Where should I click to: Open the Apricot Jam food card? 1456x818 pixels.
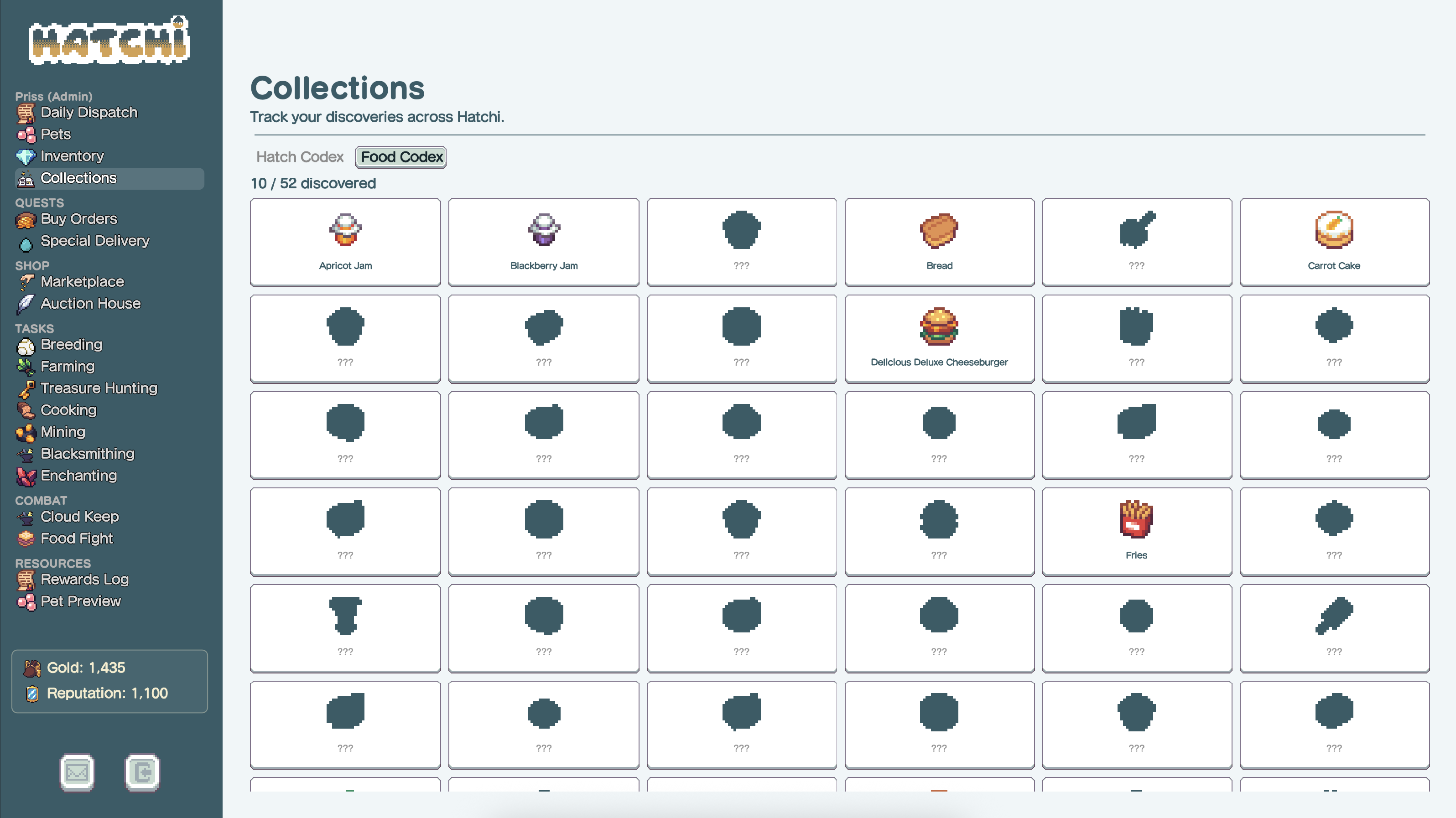tap(345, 242)
